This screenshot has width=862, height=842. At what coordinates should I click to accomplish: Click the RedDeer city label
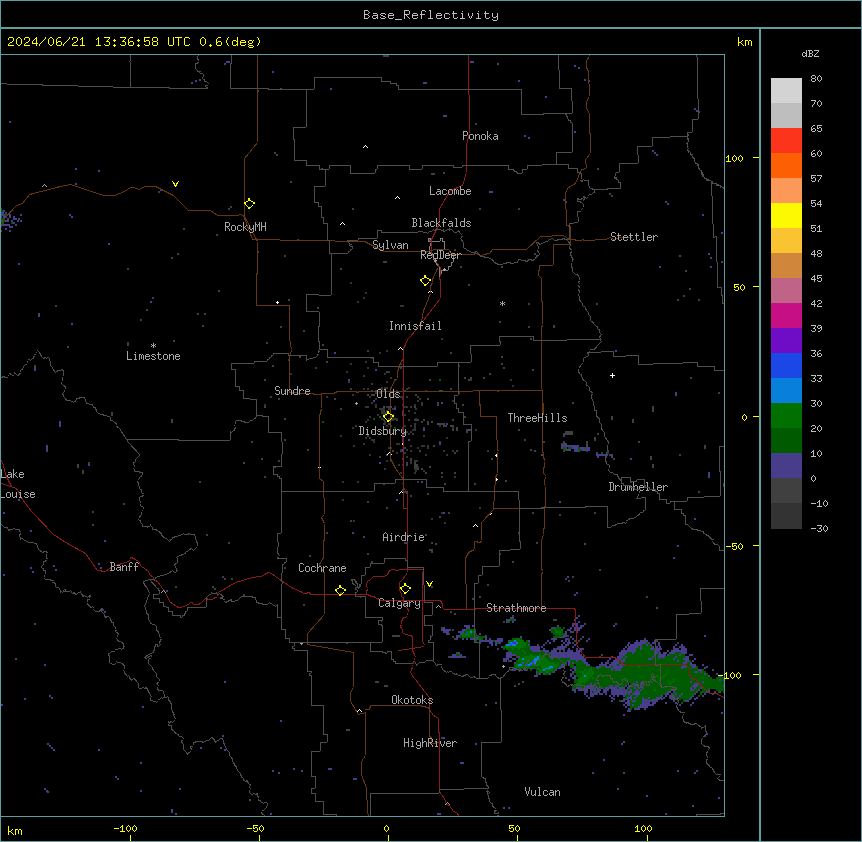(x=440, y=254)
